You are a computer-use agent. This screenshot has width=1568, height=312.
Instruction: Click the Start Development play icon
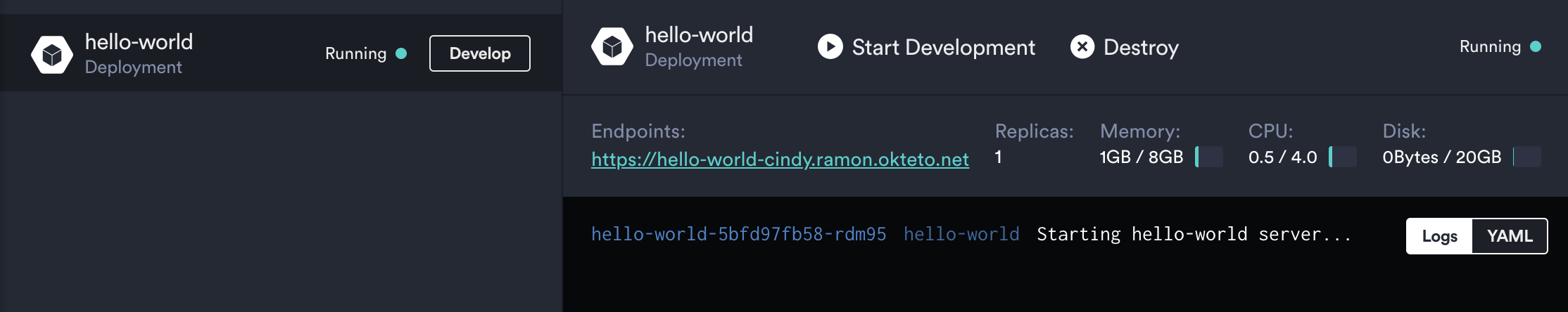coord(830,47)
